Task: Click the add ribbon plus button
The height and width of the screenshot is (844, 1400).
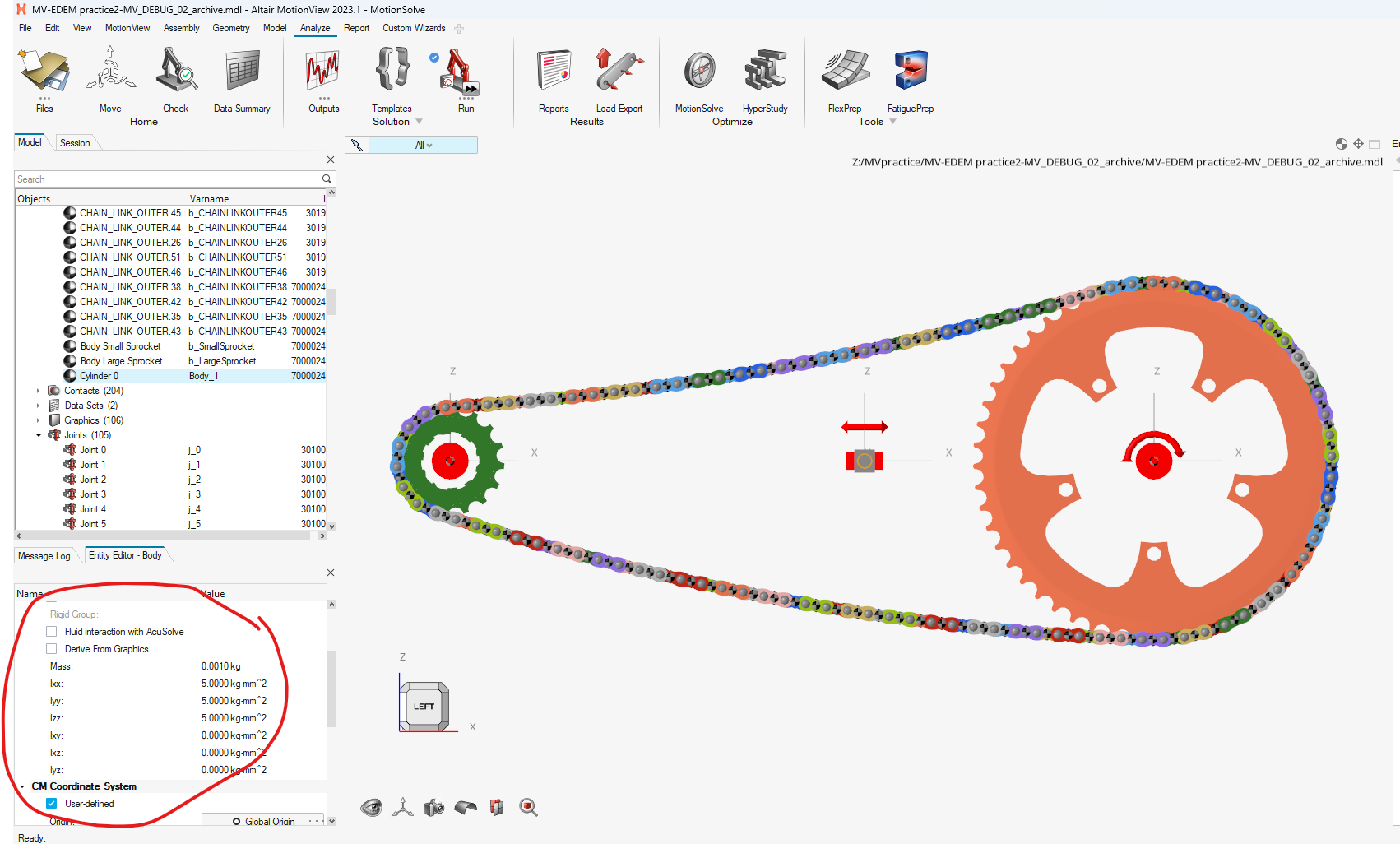Action: pos(459,28)
